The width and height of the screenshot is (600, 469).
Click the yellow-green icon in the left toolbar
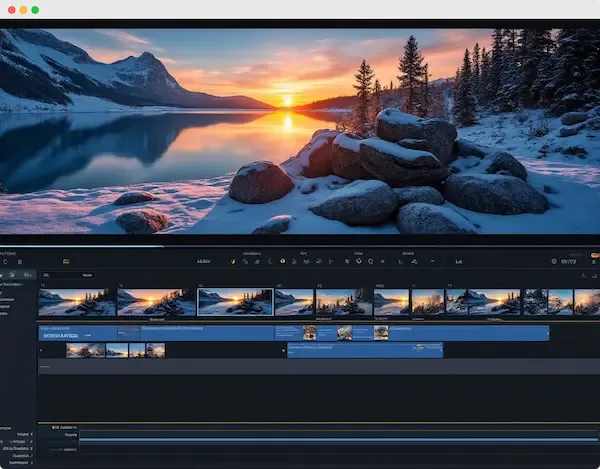point(66,261)
